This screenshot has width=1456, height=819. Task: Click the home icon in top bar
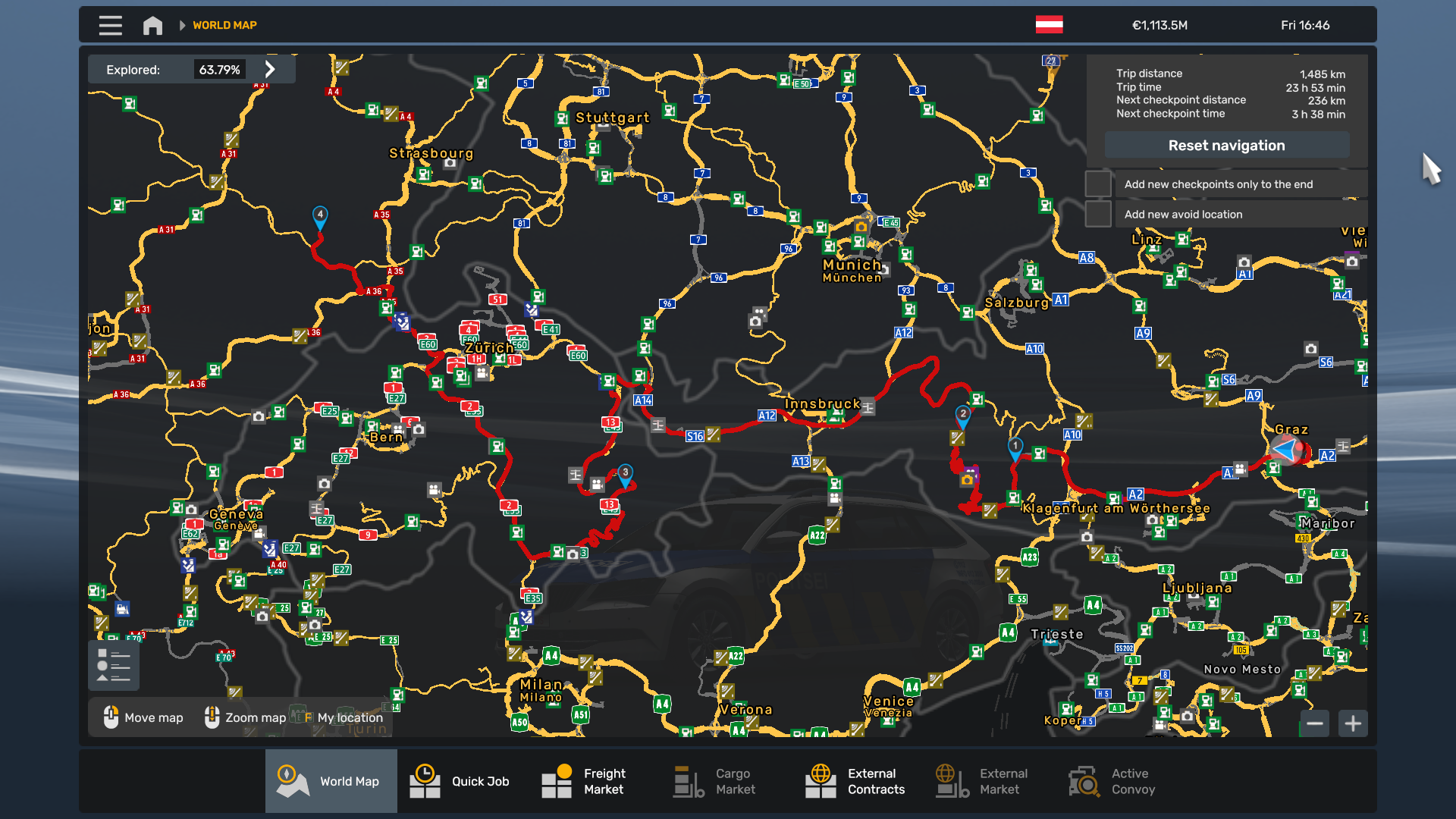[x=152, y=25]
